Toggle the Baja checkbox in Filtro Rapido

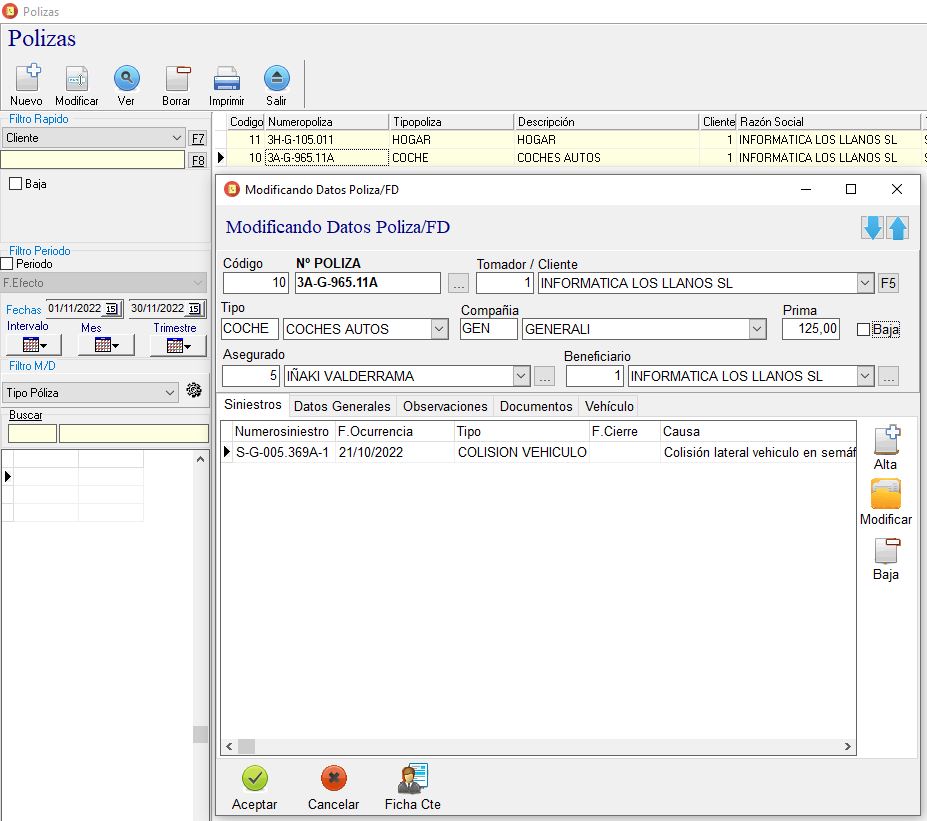click(x=16, y=184)
